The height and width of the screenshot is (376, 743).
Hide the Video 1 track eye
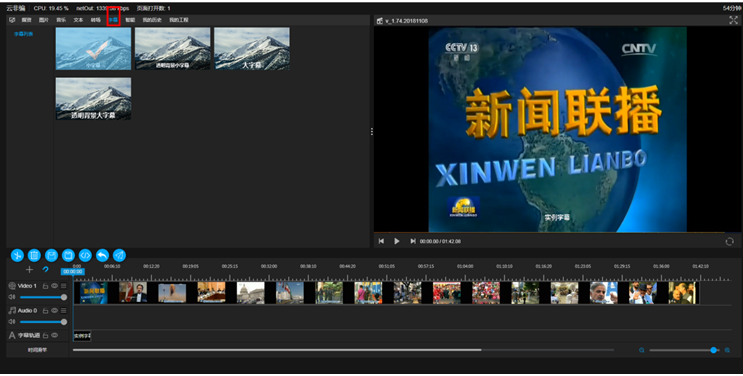[x=54, y=286]
